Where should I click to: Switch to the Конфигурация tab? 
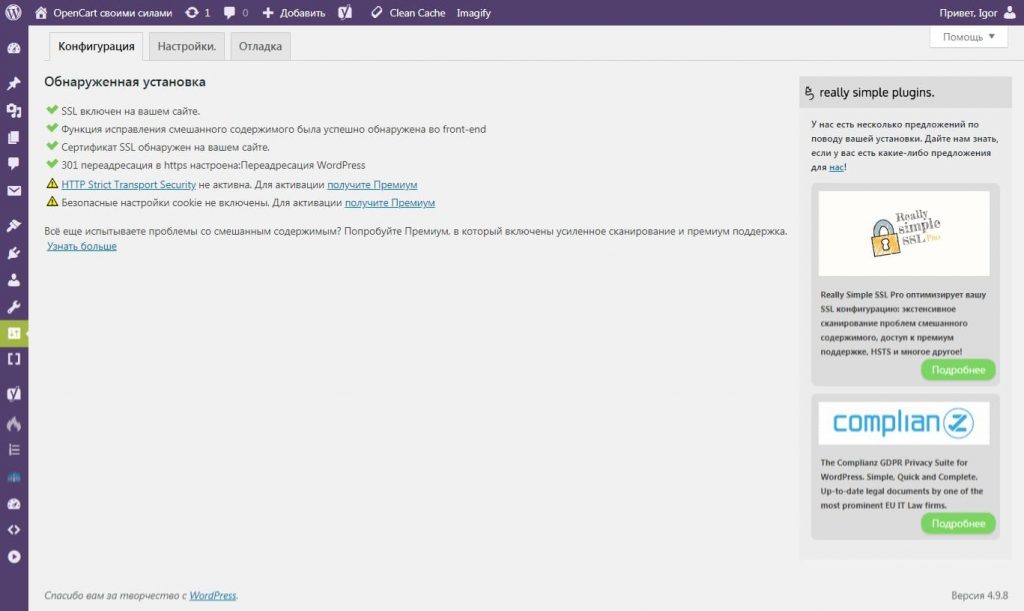(96, 46)
